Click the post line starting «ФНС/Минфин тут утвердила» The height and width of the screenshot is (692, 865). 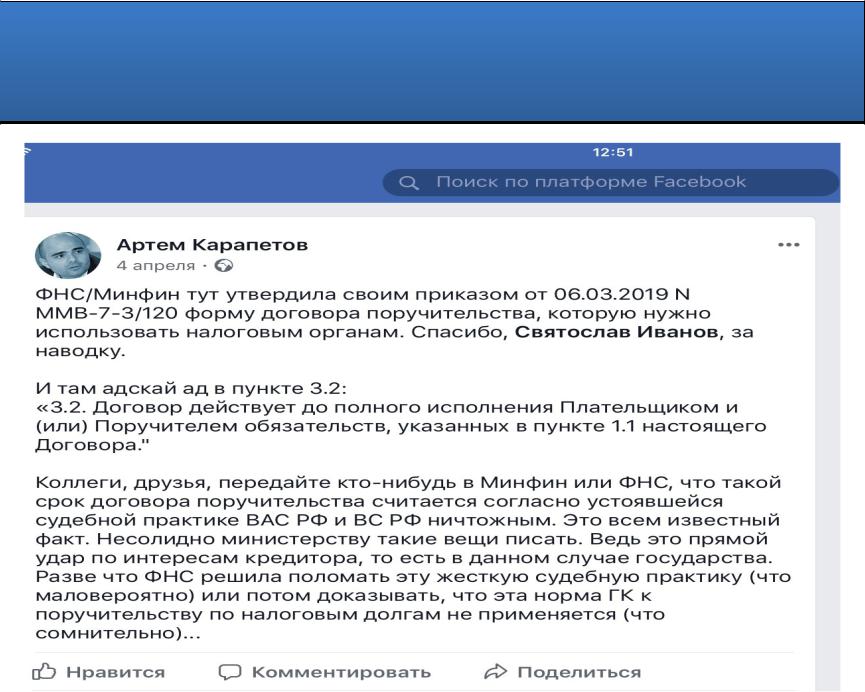pyautogui.click(x=363, y=294)
